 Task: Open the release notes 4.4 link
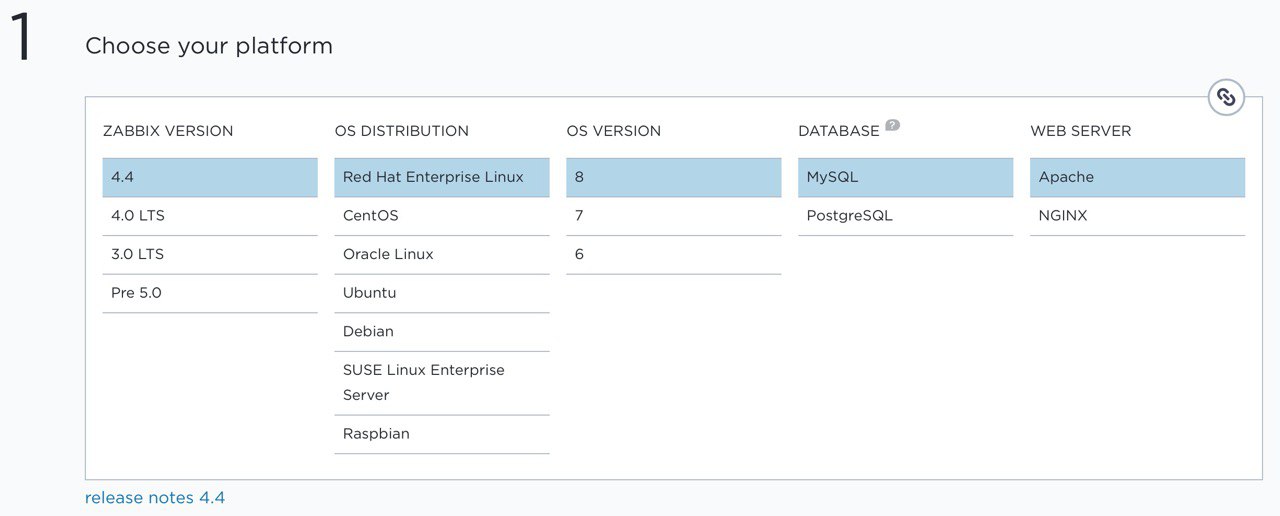[155, 497]
